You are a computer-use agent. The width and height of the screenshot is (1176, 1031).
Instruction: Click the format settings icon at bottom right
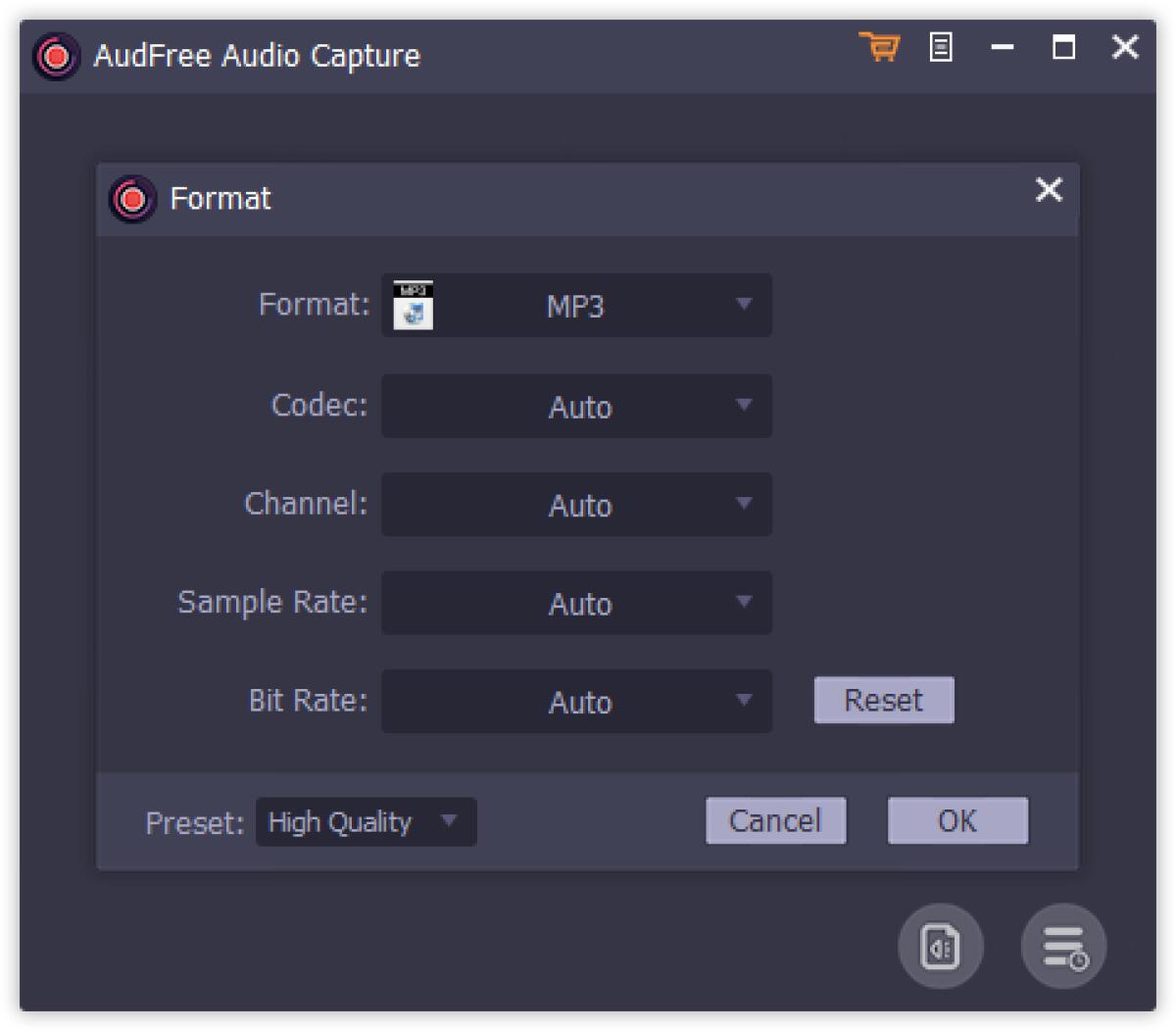[x=940, y=945]
